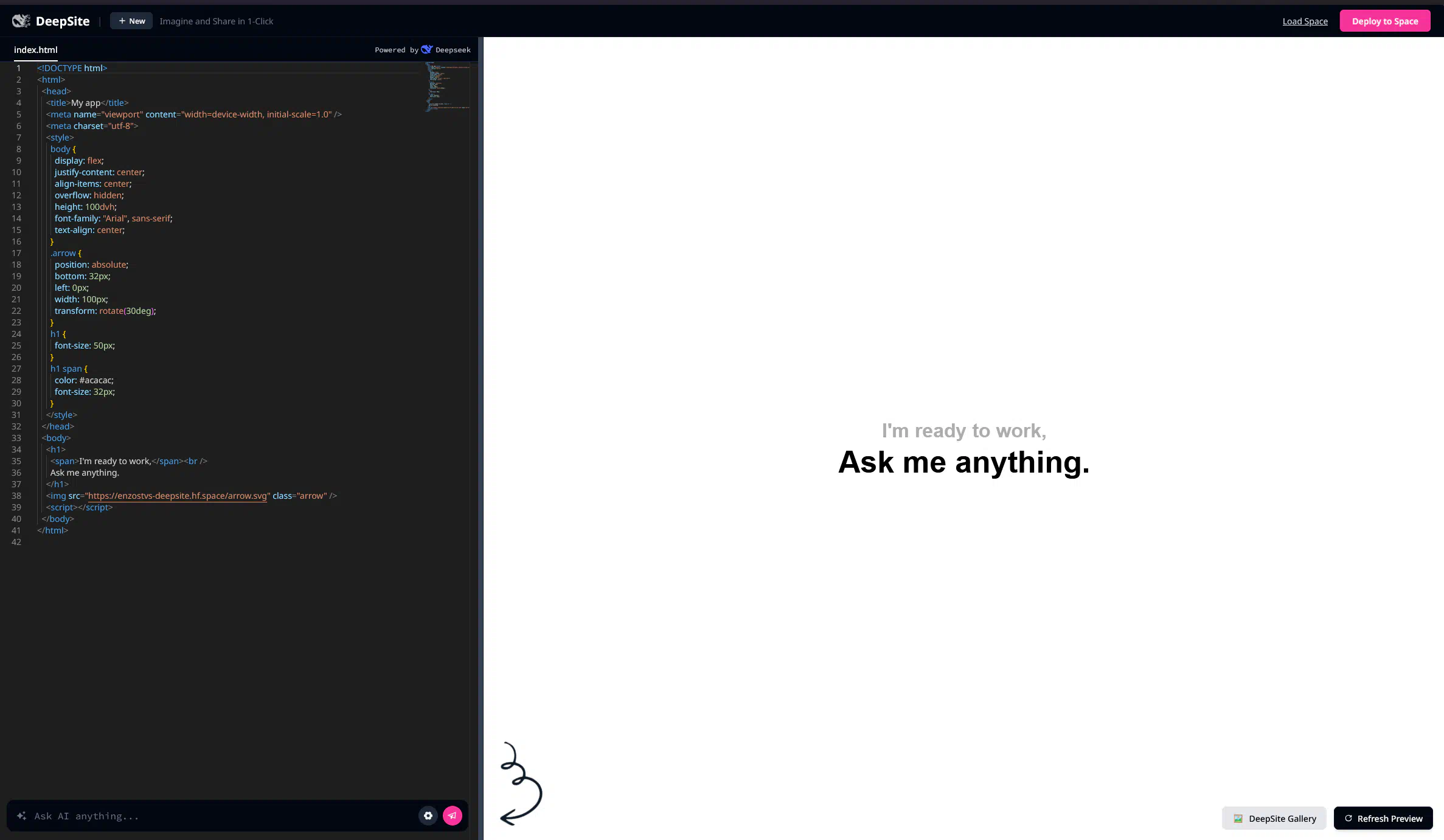Image resolution: width=1444 pixels, height=840 pixels.
Task: Click the curly arrow image in preview
Action: tap(521, 783)
